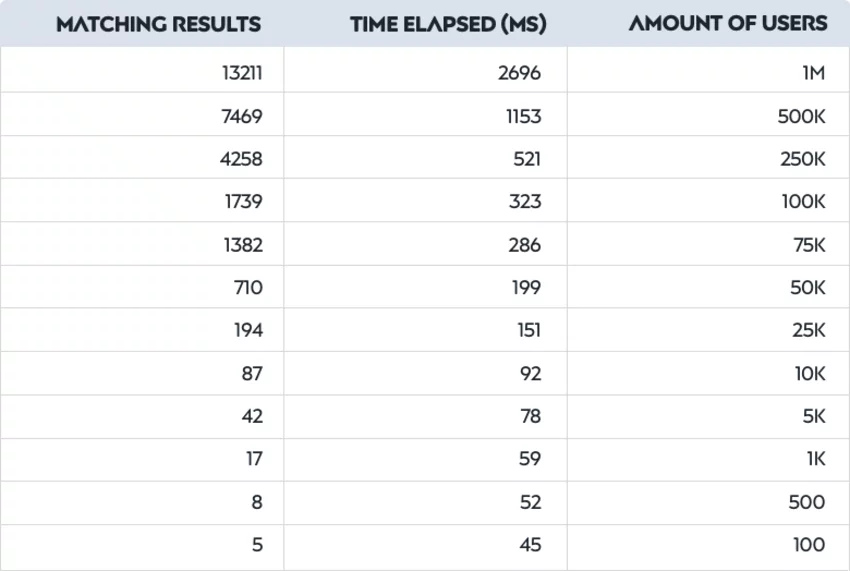This screenshot has height=571, width=850.
Task: Select the 500K users cell
Action: [709, 114]
